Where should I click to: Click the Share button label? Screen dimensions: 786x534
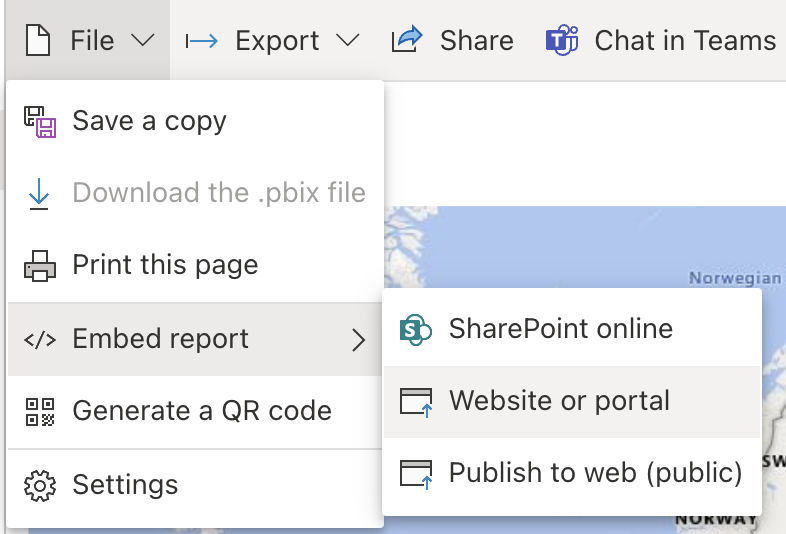(x=477, y=41)
